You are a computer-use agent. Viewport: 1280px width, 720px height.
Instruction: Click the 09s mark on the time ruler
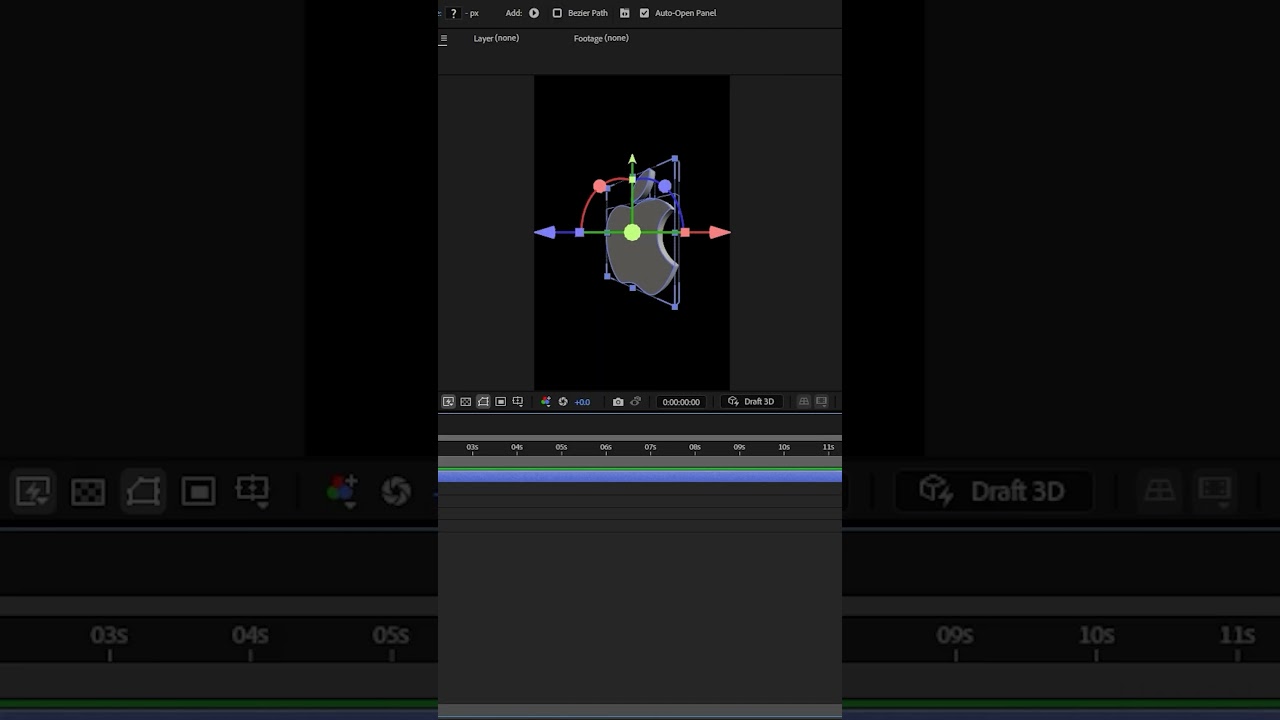739,448
